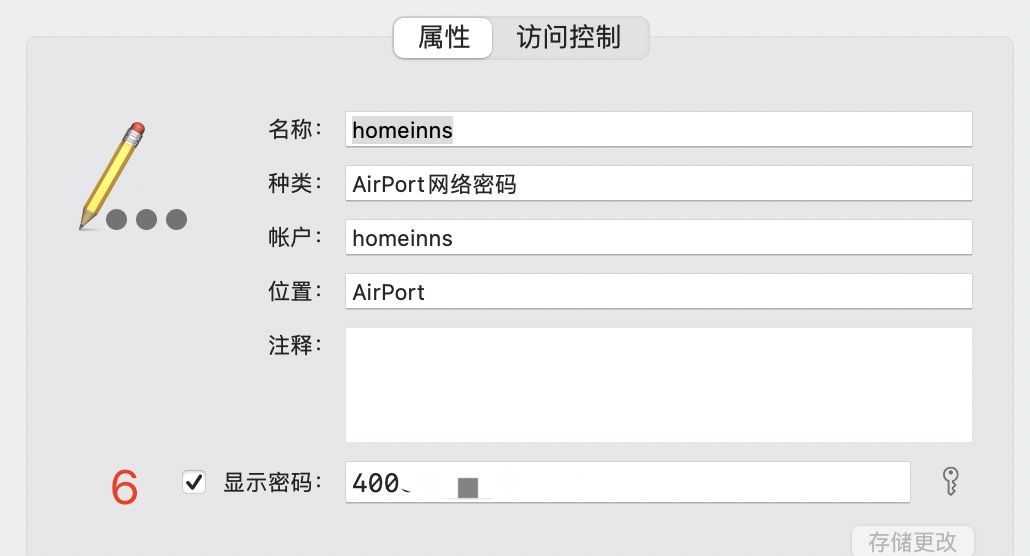Click the 注释 label
The image size is (1030, 556).
295,345
